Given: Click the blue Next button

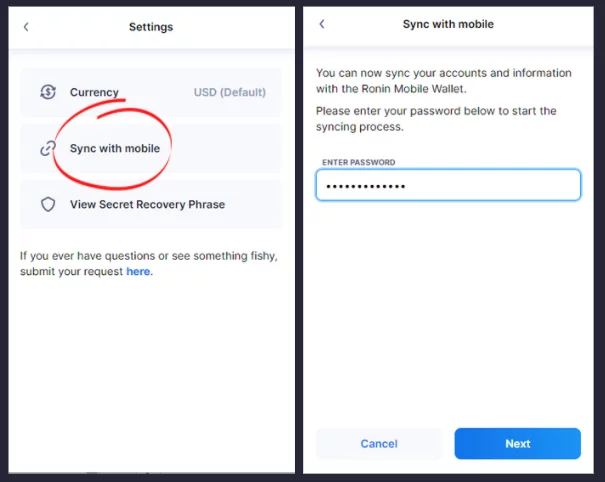Looking at the screenshot, I should coord(517,443).
